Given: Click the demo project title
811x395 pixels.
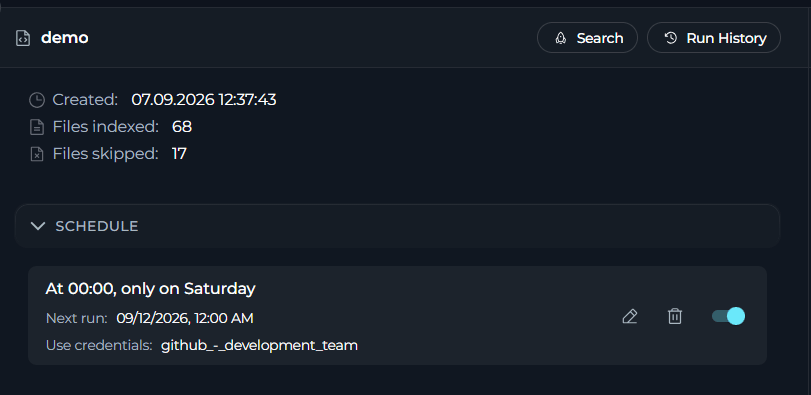Looking at the screenshot, I should (65, 38).
